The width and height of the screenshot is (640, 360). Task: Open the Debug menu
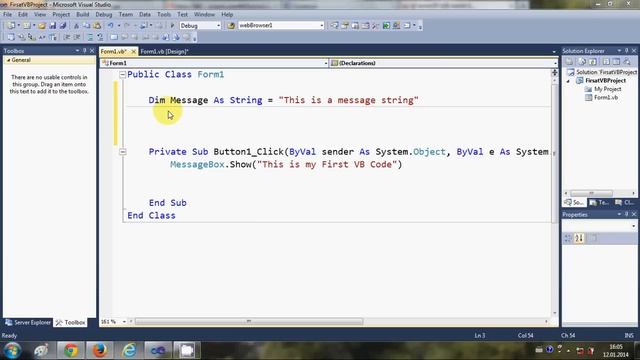pos(104,14)
